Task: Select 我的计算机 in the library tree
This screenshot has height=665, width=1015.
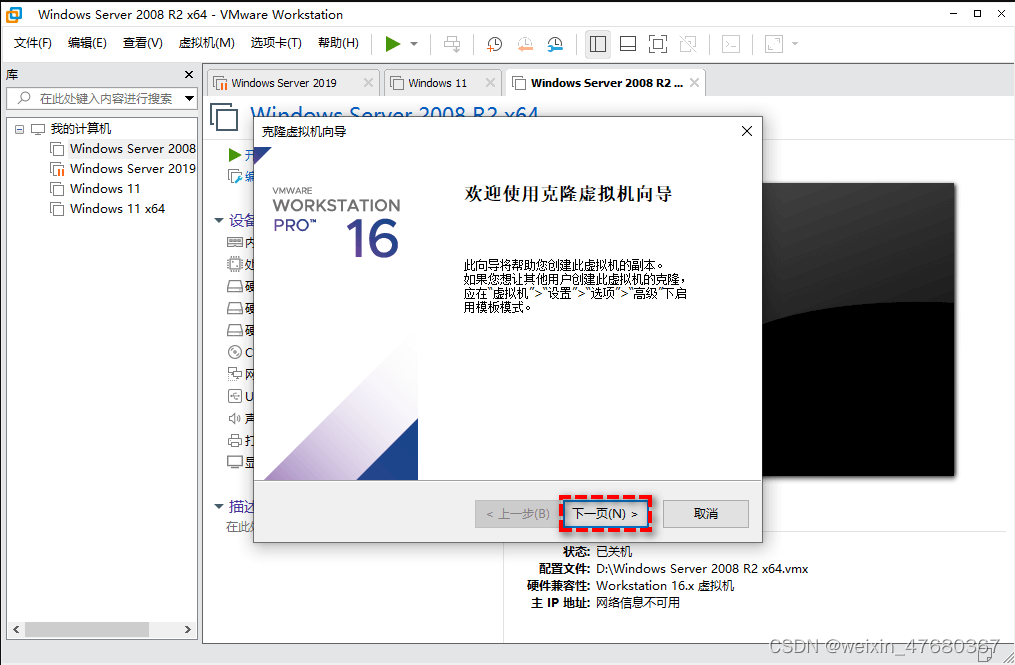Action: [x=81, y=129]
